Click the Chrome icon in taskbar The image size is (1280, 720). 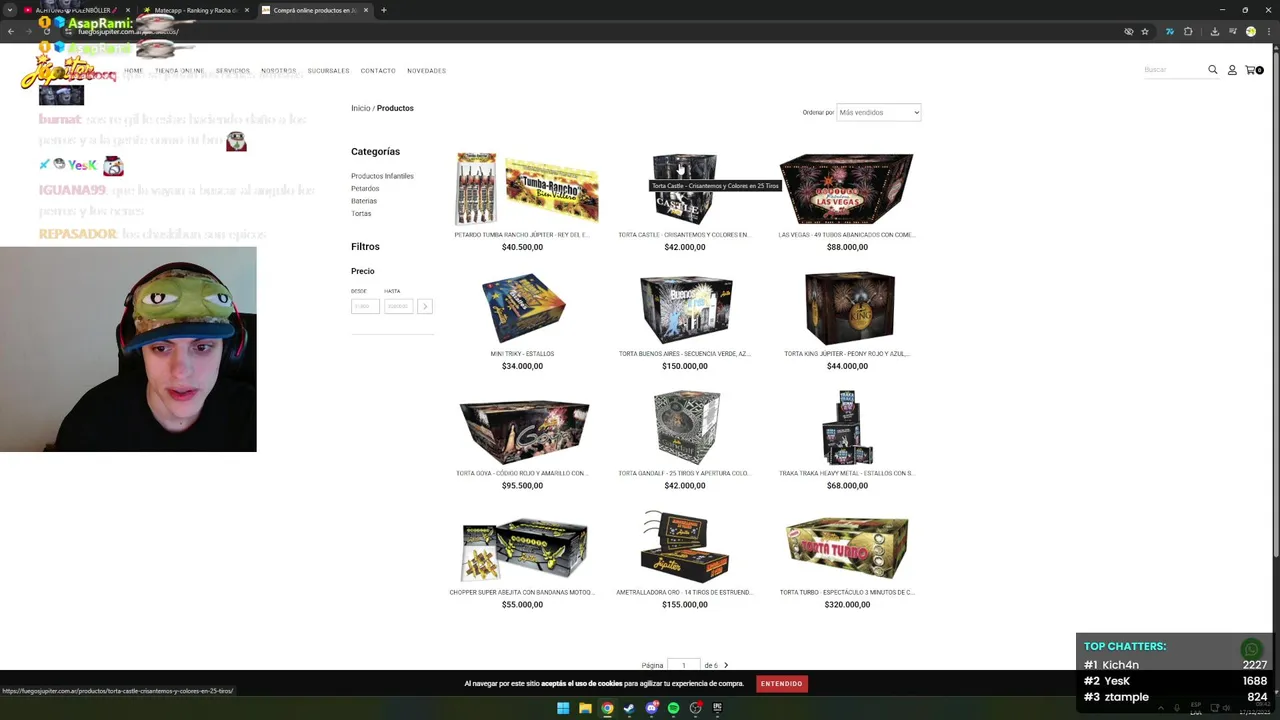coord(607,708)
